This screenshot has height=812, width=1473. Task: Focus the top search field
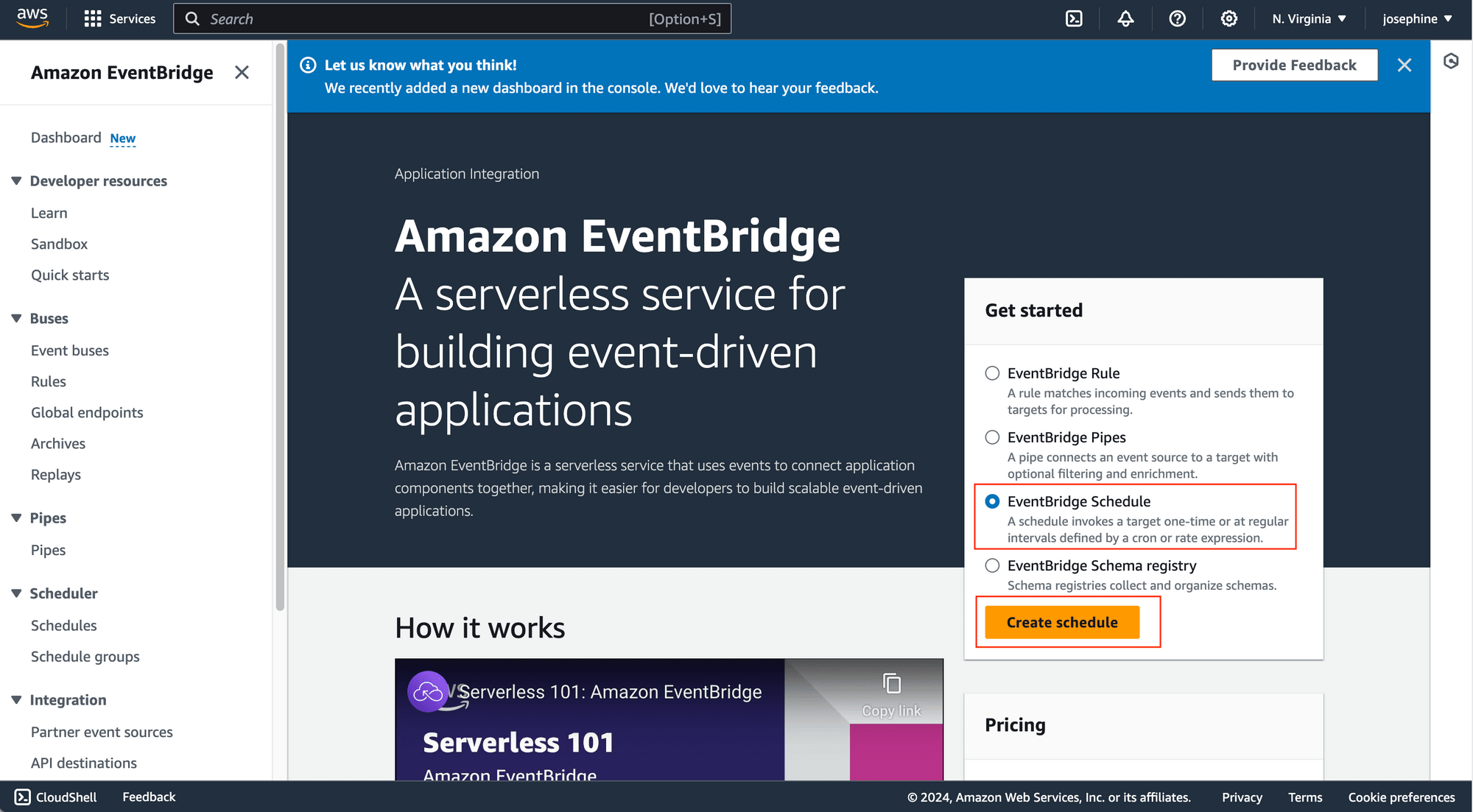pyautogui.click(x=452, y=18)
